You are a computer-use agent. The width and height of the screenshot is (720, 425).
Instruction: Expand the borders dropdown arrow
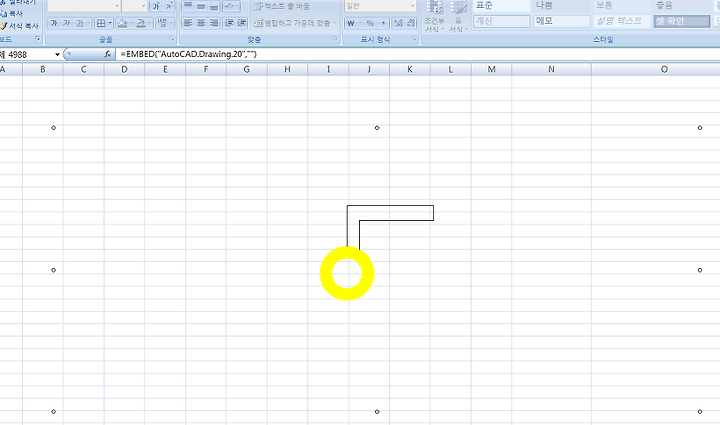pyautogui.click(x=110, y=23)
